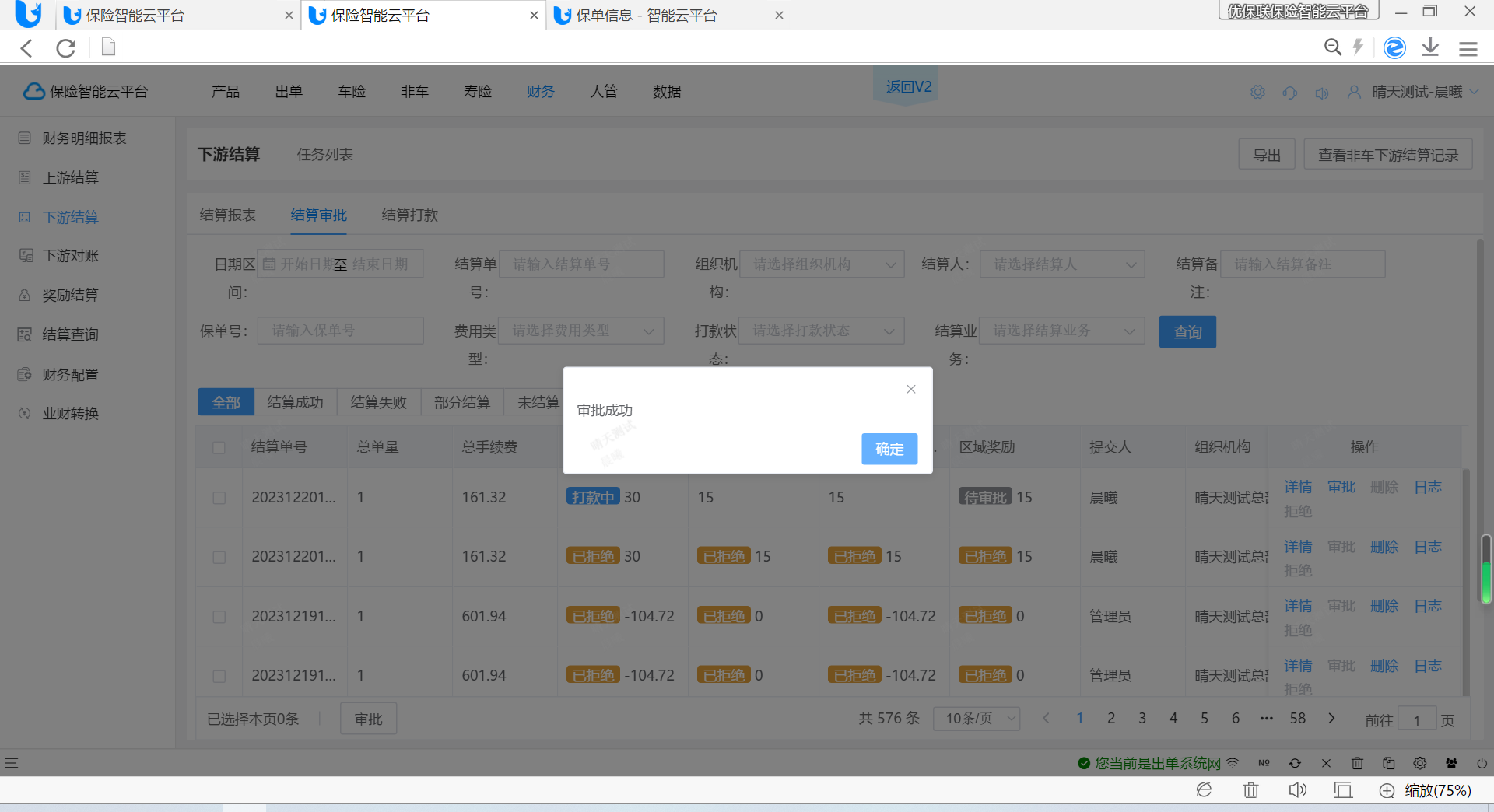This screenshot has height=812, width=1494.
Task: Click the headset support icon
Action: click(1289, 93)
